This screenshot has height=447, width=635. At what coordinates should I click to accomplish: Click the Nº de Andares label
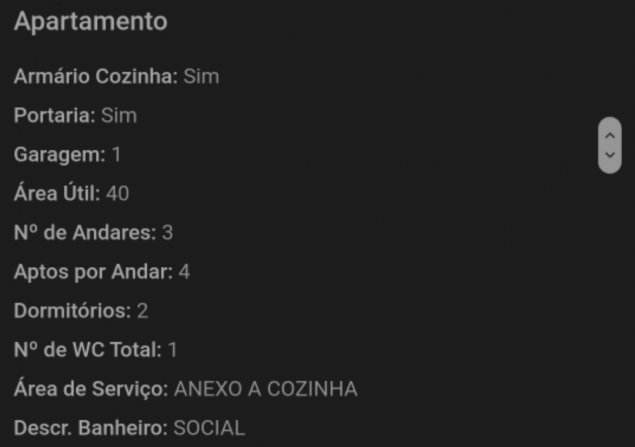point(85,232)
